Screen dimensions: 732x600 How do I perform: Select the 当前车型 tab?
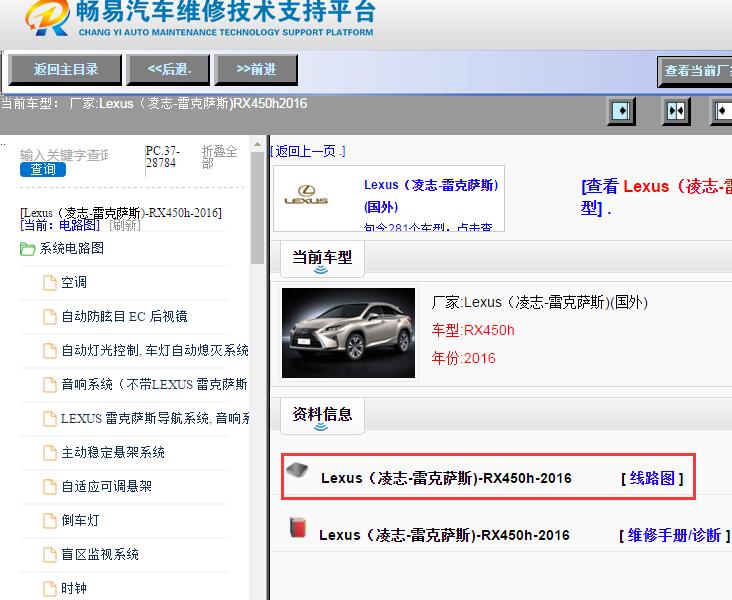322,258
